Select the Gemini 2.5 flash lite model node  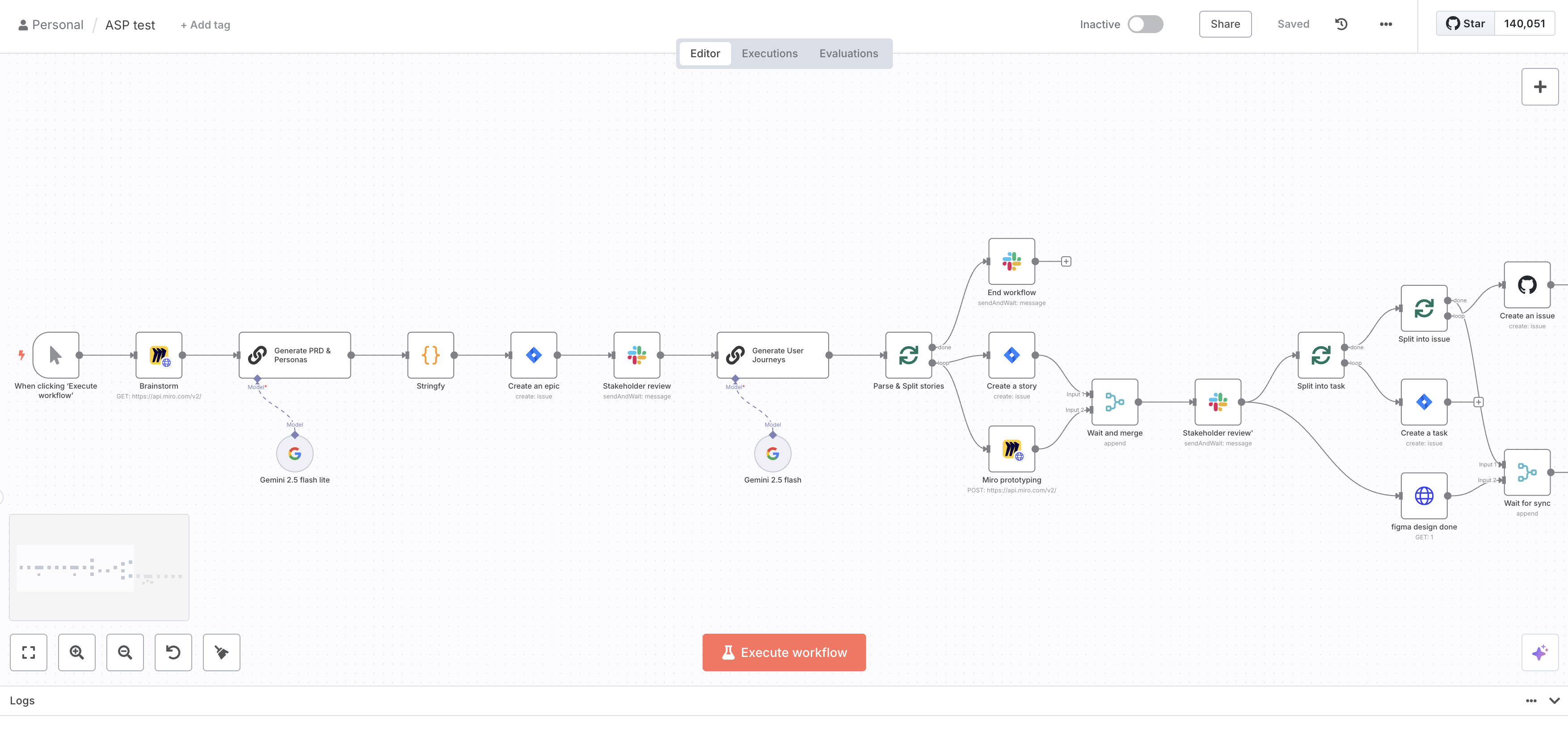[295, 454]
